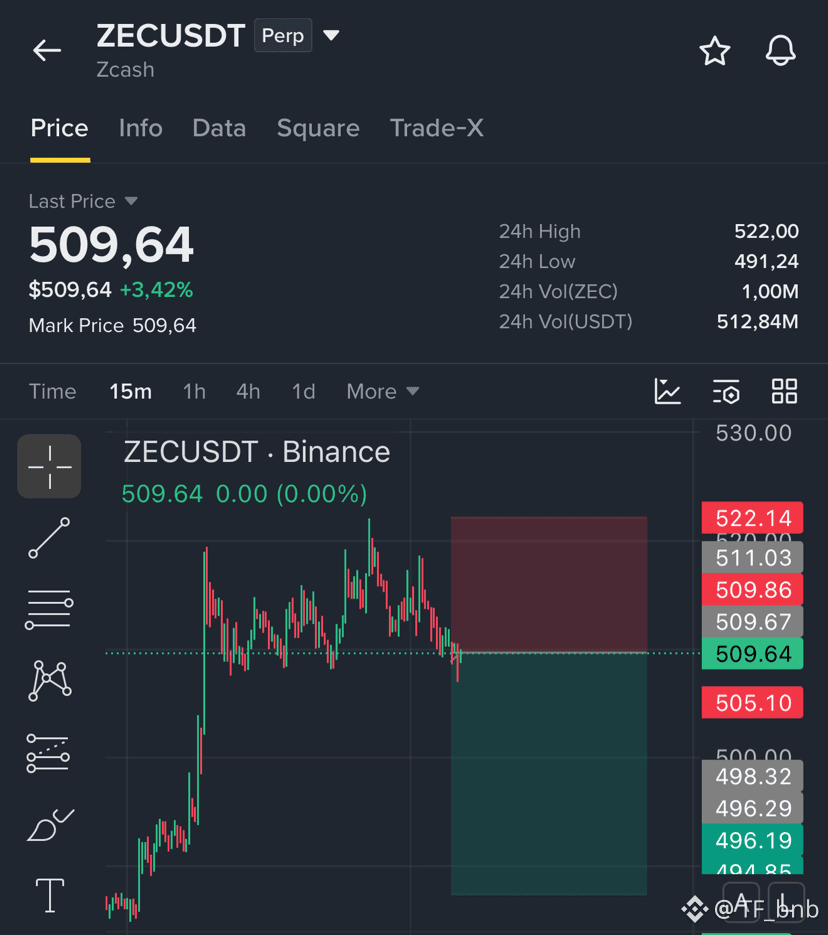Screen dimensions: 828x935
Task: Select the 1d interval
Action: pyautogui.click(x=303, y=392)
